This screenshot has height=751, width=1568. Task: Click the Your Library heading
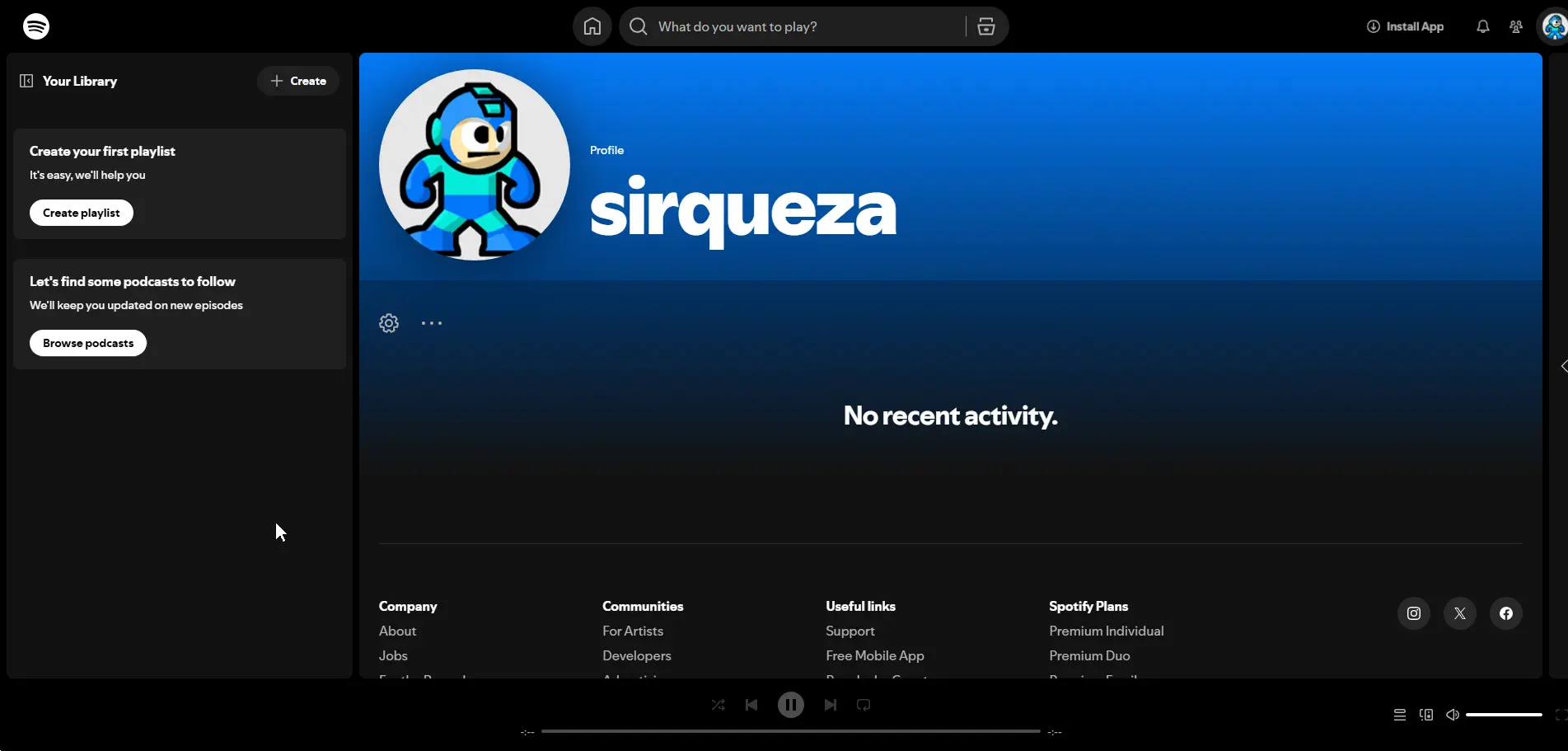pyautogui.click(x=80, y=81)
